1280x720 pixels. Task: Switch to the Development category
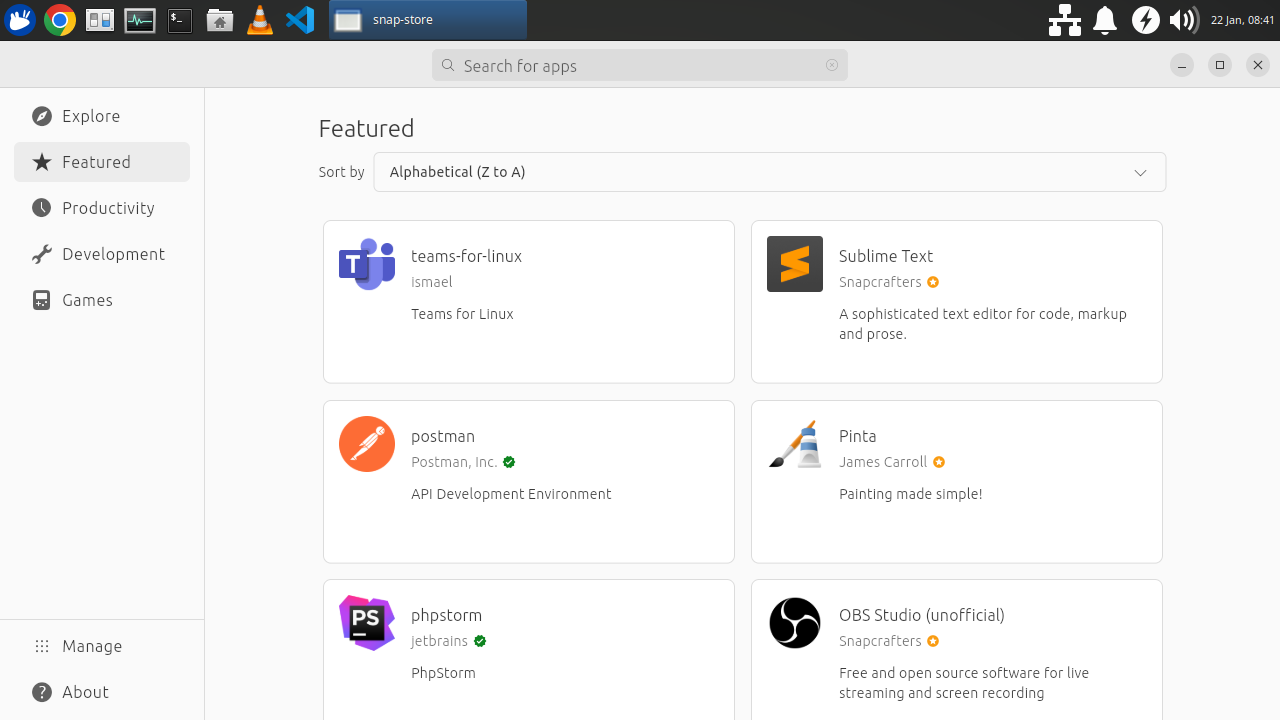click(102, 254)
